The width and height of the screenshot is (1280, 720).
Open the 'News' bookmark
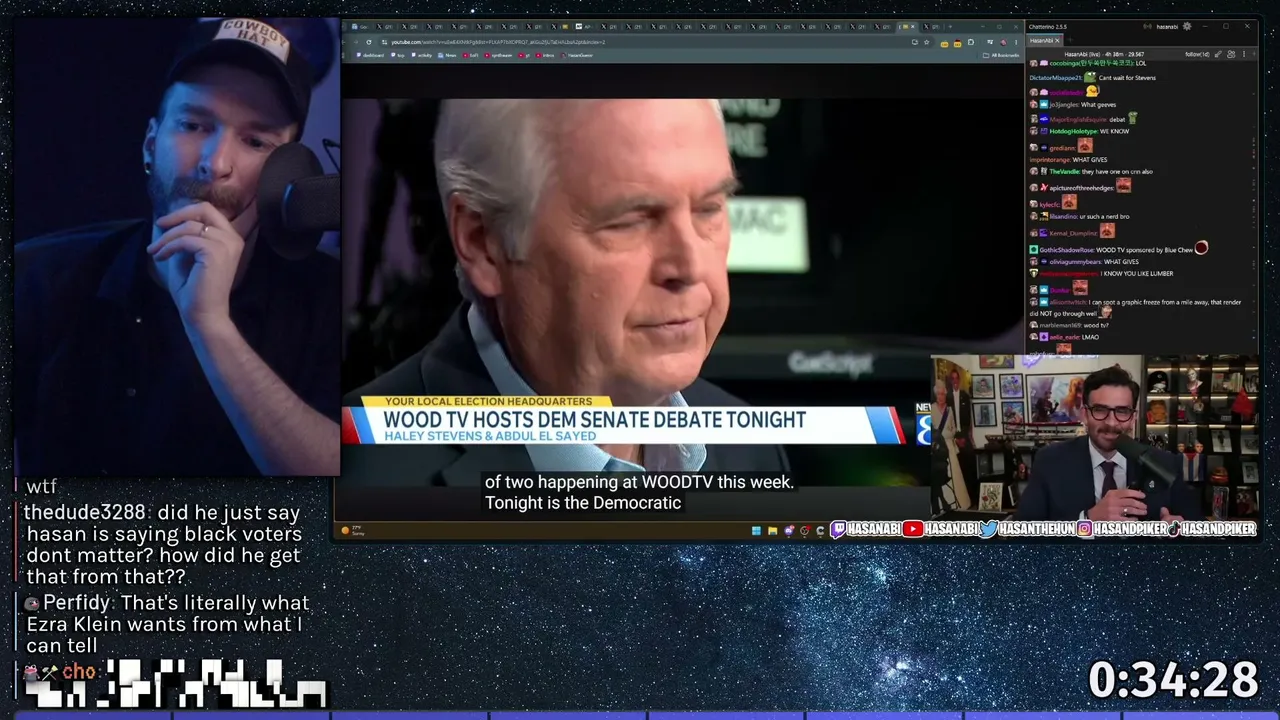point(449,55)
